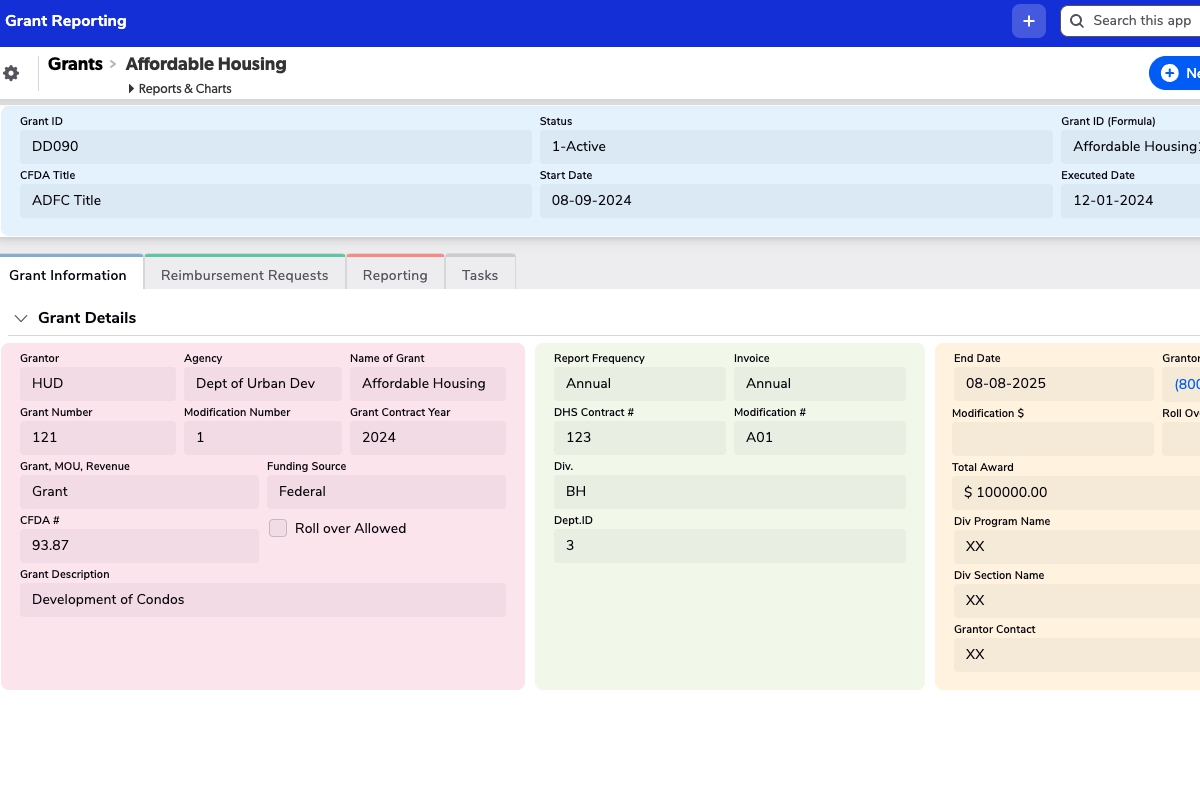Image resolution: width=1200 pixels, height=800 pixels.
Task: Click the settings gear icon
Action: (11, 73)
